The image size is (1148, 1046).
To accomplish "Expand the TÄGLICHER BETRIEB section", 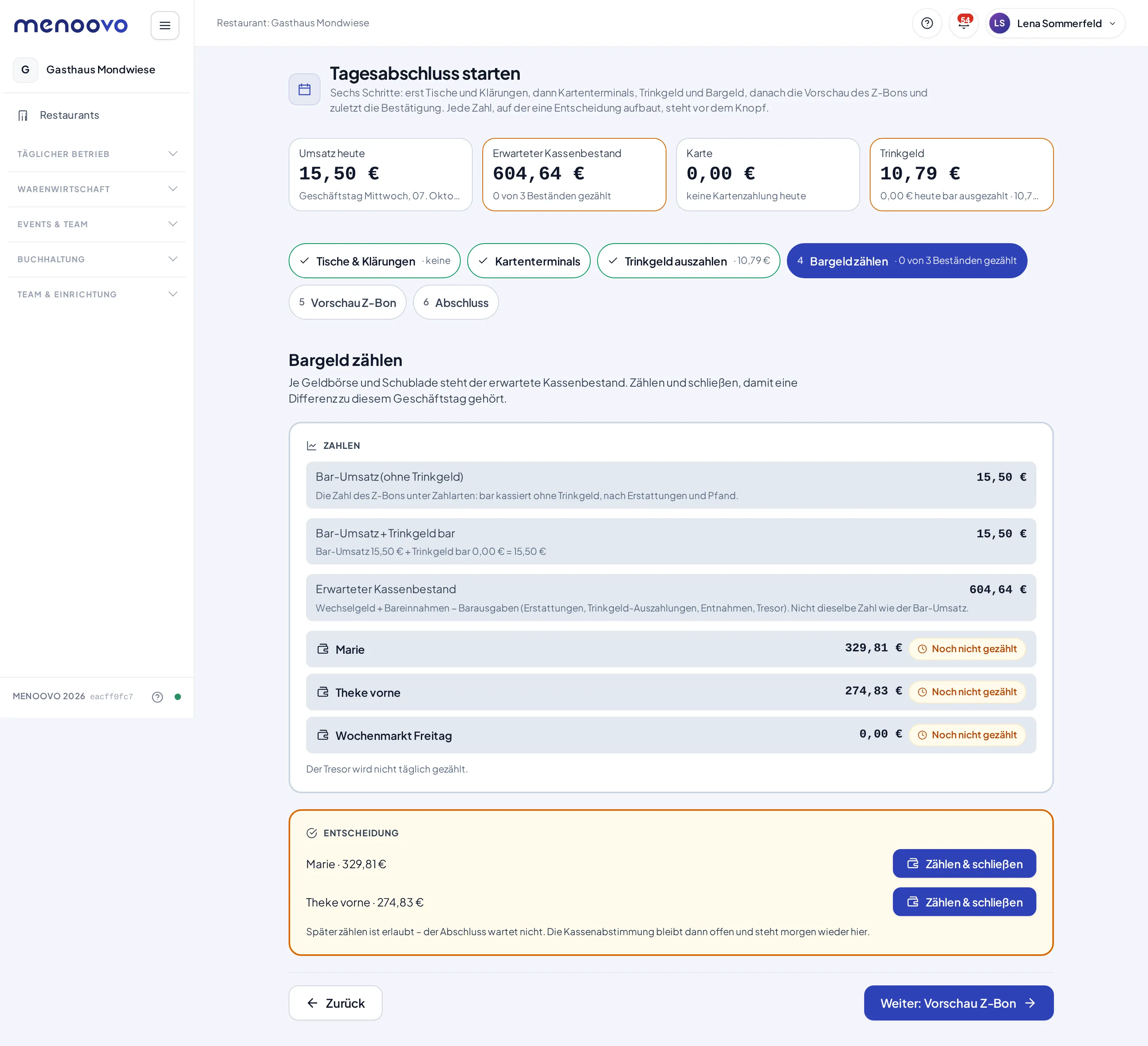I will [x=97, y=154].
